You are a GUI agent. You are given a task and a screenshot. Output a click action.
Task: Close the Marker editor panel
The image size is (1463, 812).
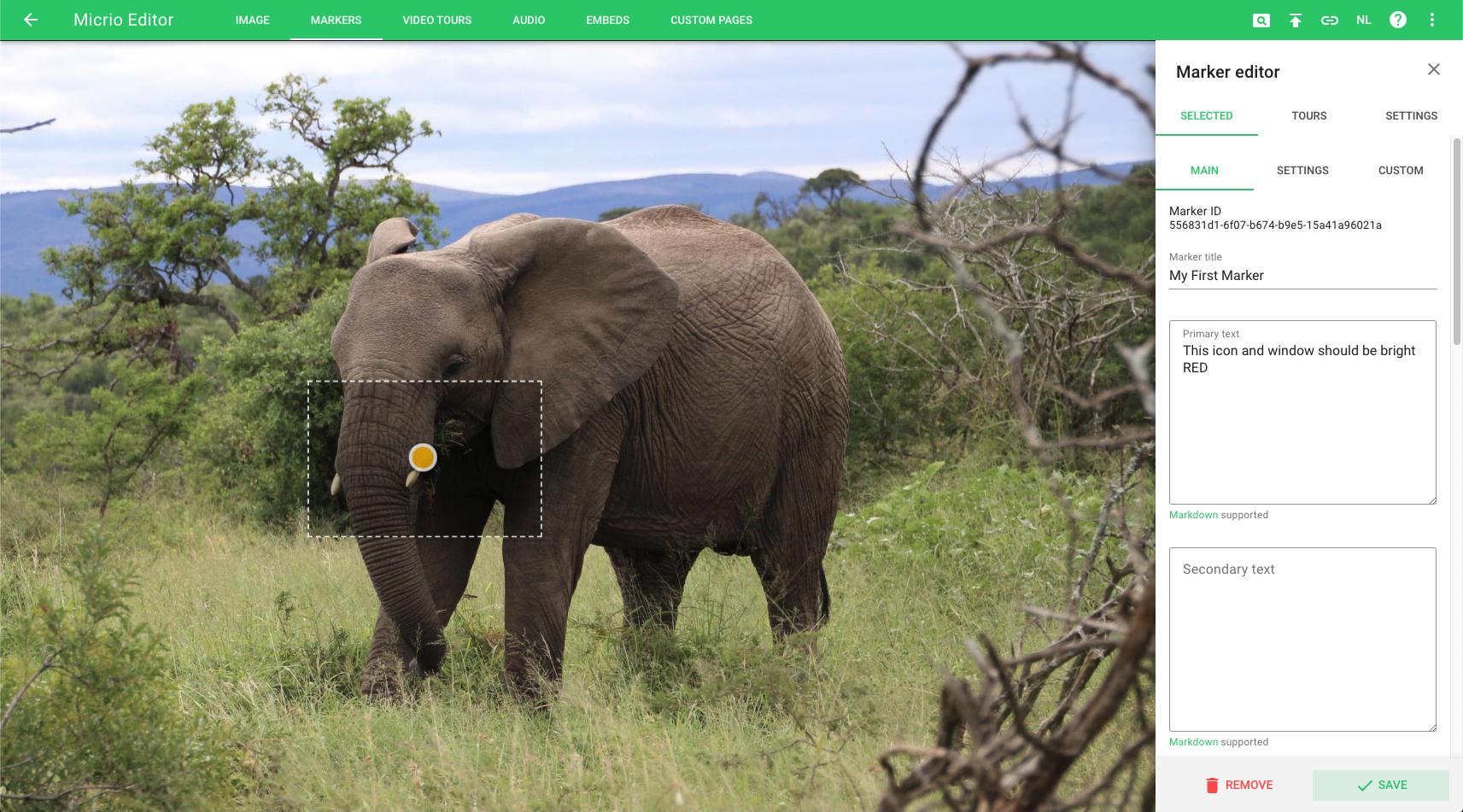1433,70
